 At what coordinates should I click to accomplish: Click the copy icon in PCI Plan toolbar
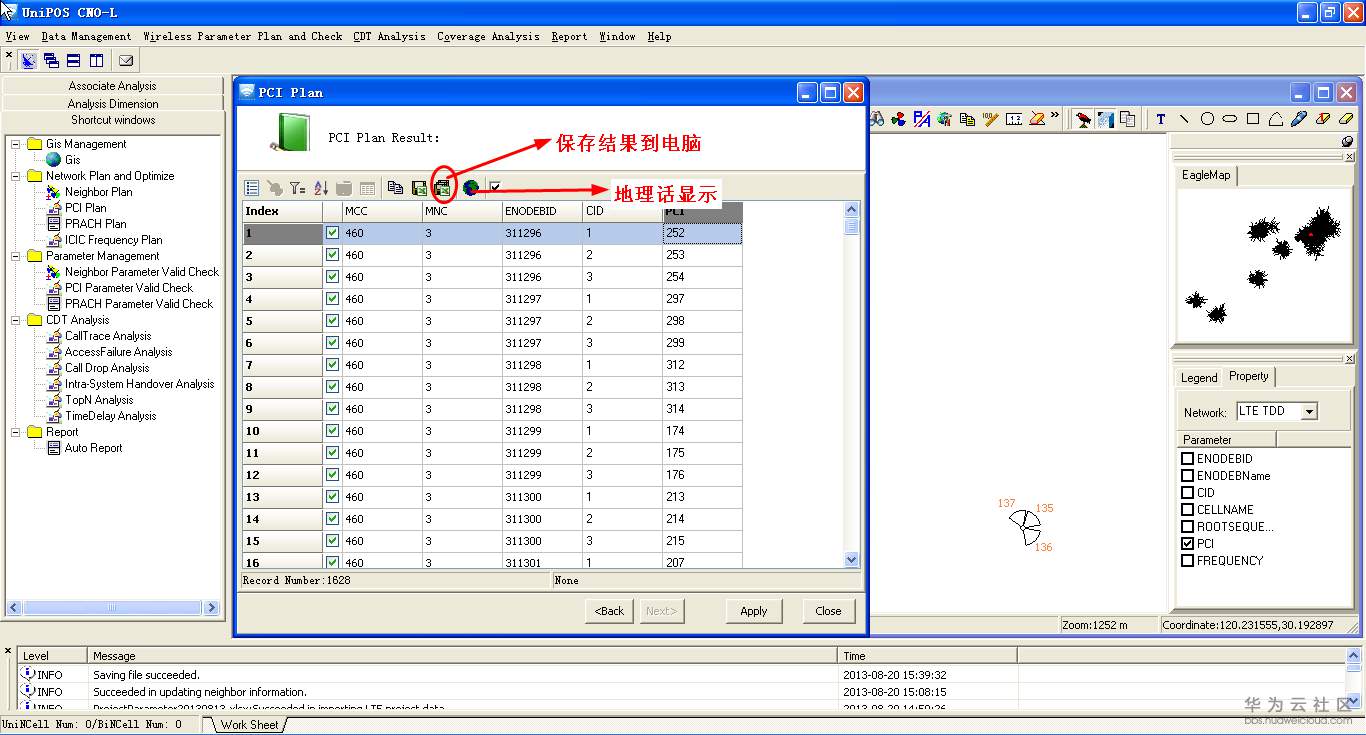tap(395, 188)
